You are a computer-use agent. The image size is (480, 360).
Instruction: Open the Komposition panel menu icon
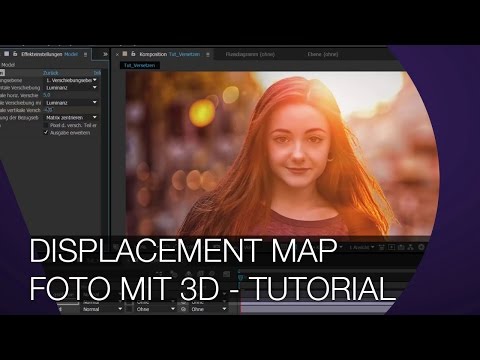[208, 54]
